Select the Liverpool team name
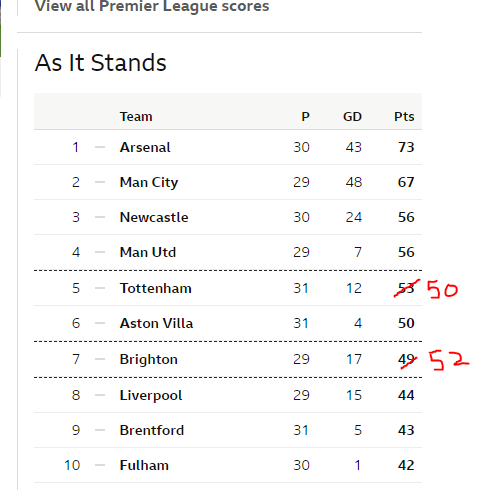 (x=151, y=396)
